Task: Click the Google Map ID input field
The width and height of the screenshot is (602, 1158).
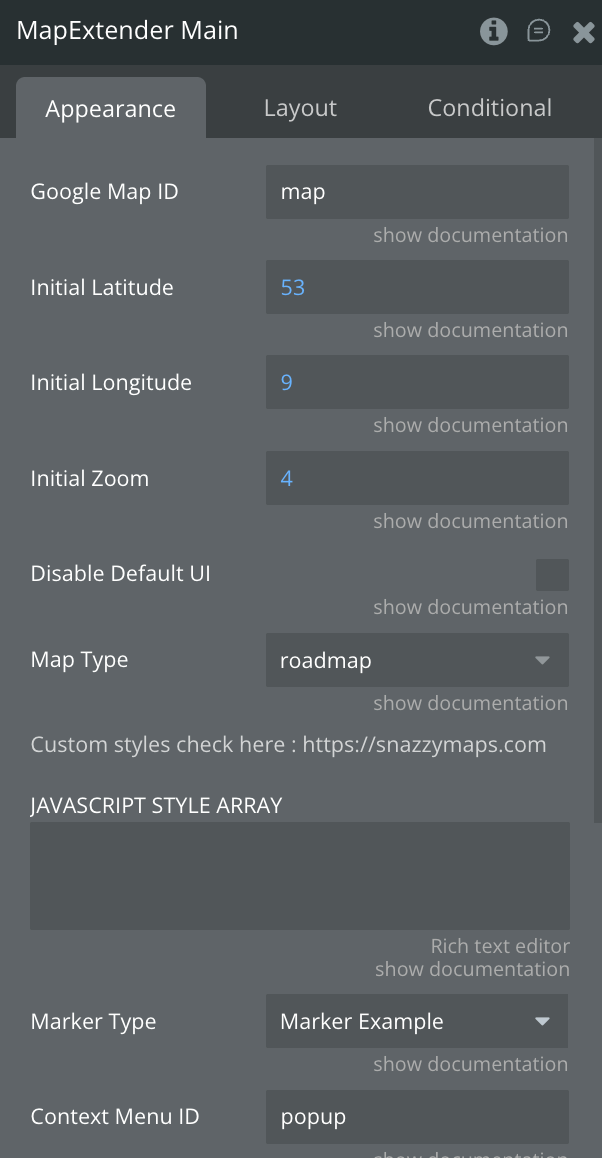Action: (417, 192)
